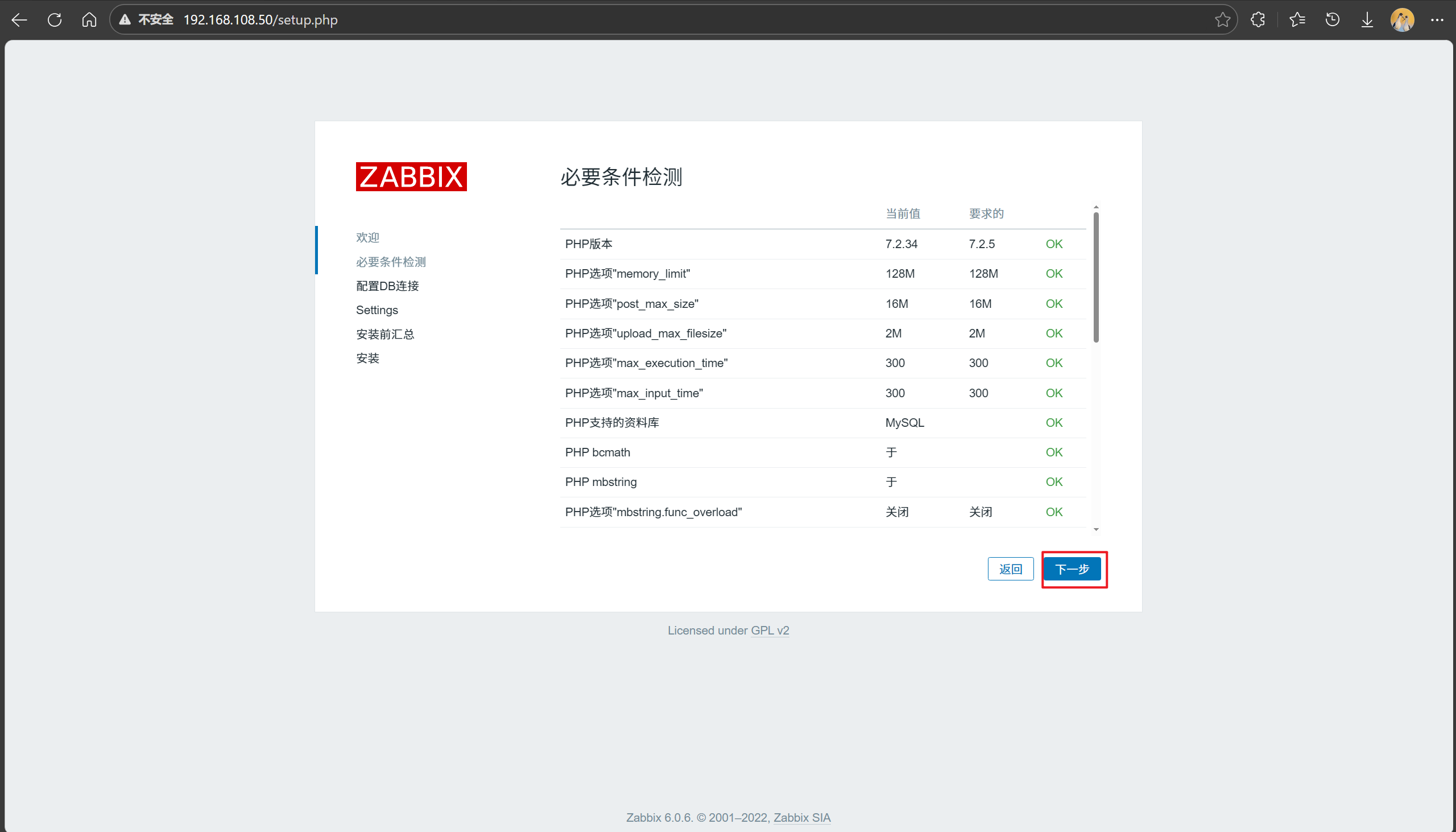Click the 下一步 button

(x=1072, y=569)
